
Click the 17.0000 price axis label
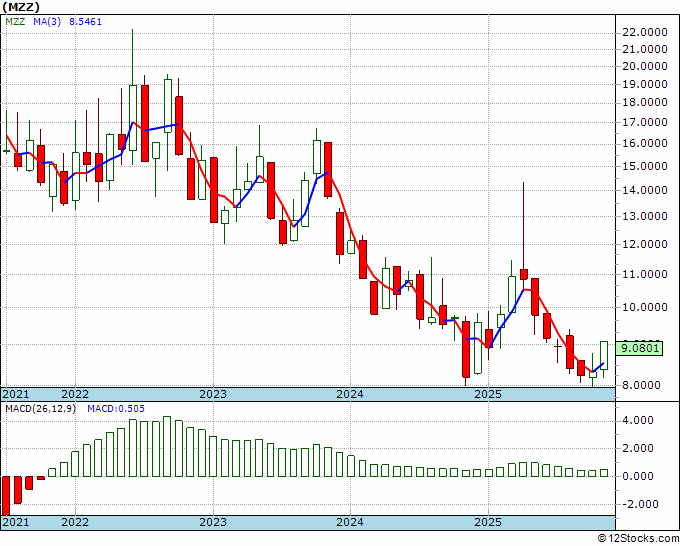point(644,122)
